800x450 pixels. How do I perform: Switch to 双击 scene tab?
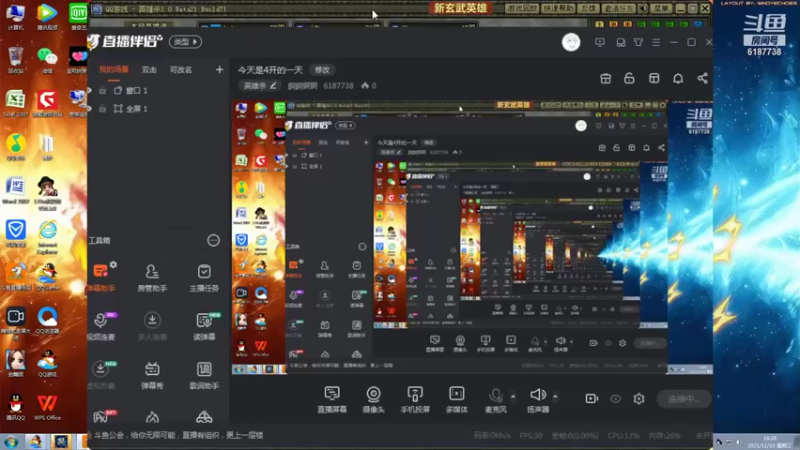coord(149,70)
